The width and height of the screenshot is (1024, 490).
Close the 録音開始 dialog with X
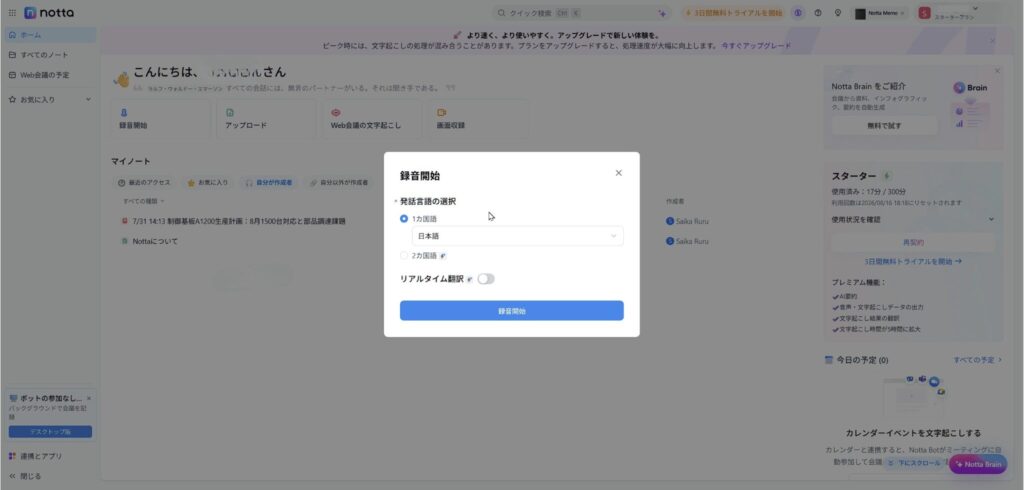618,173
